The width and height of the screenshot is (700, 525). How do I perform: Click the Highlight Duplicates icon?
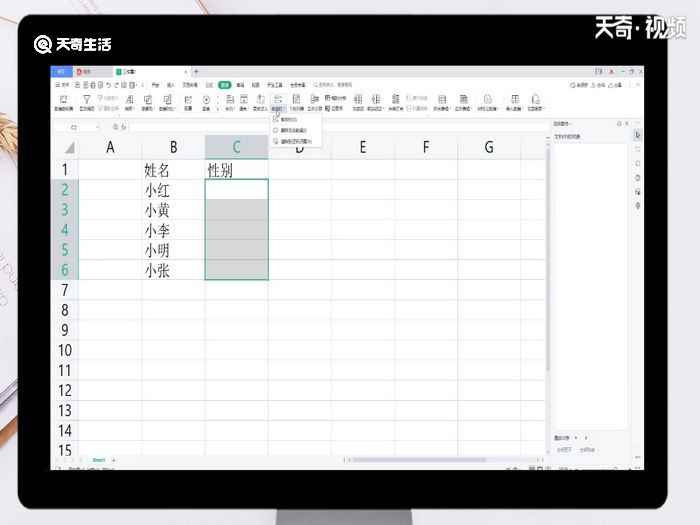(147, 101)
